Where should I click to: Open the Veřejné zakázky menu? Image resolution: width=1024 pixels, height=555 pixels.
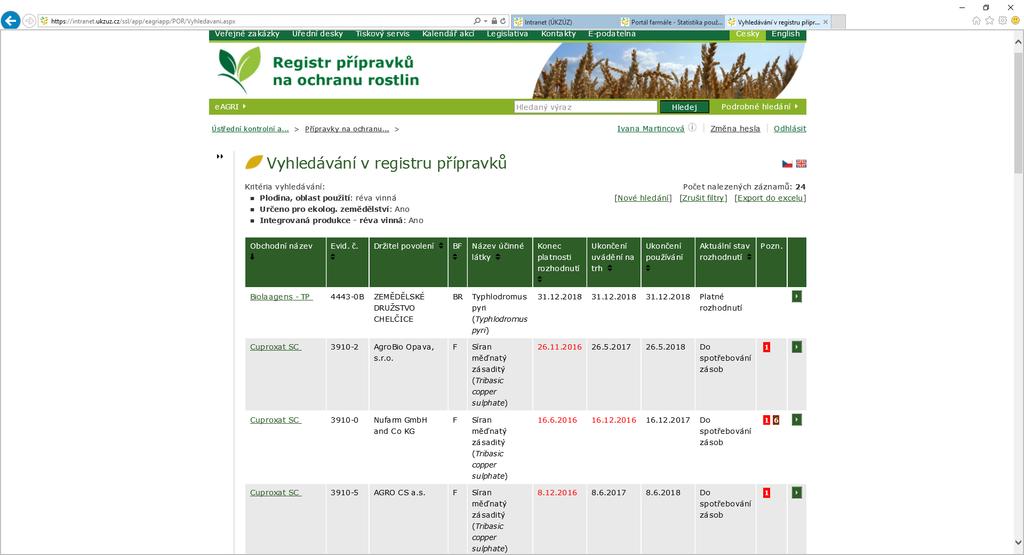coord(247,34)
